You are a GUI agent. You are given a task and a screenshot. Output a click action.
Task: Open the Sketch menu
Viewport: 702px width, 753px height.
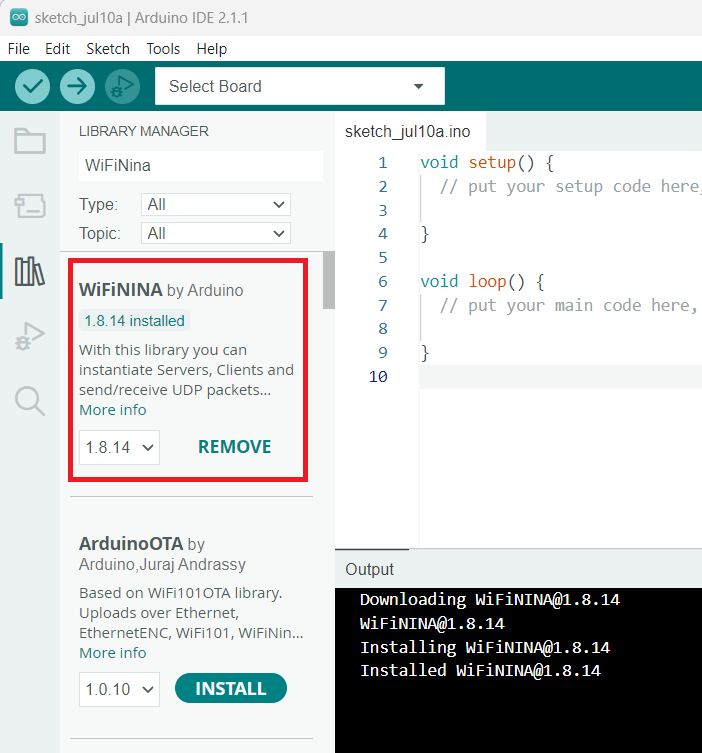click(108, 49)
